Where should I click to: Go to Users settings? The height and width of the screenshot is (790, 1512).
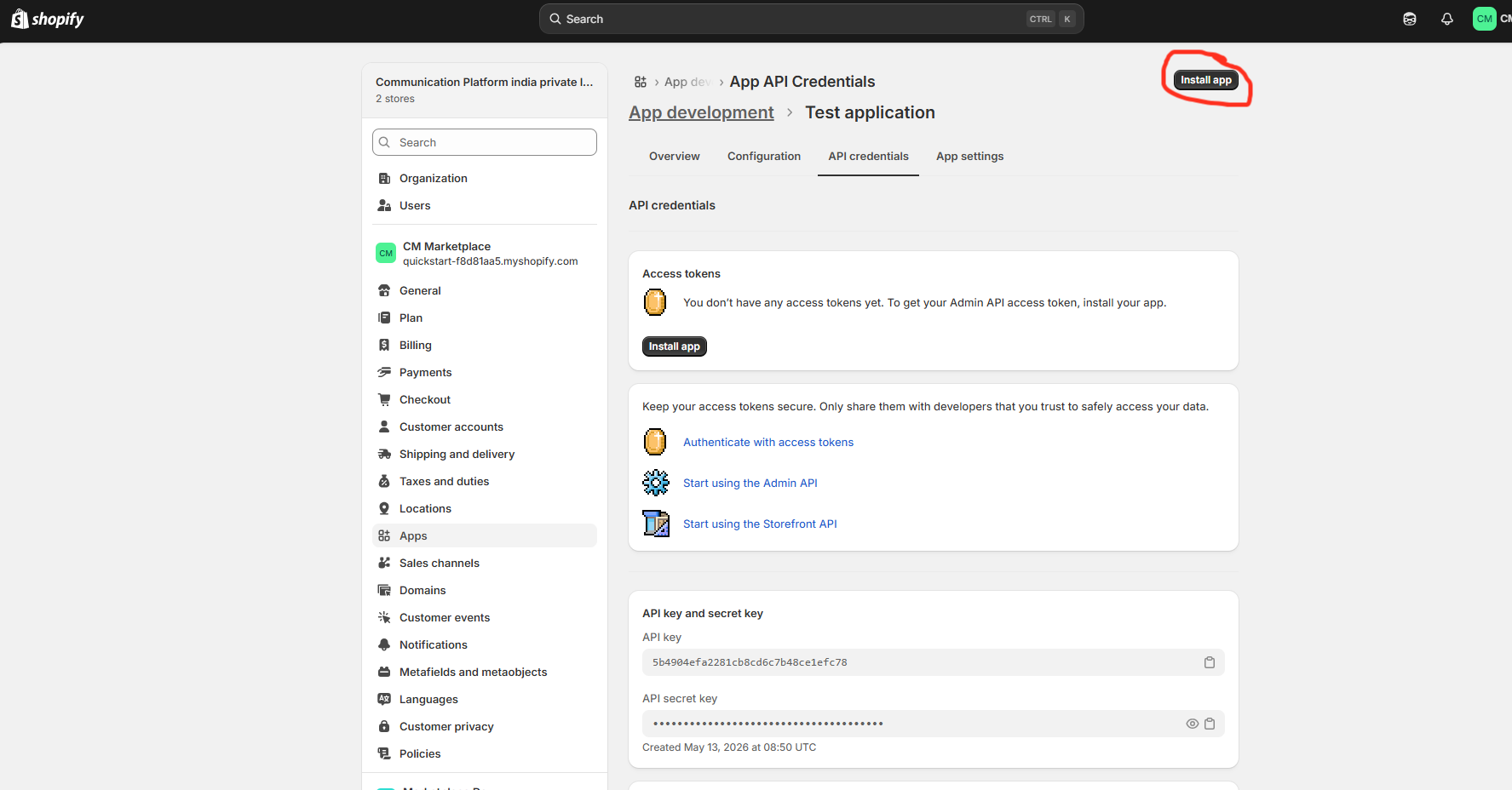pyautogui.click(x=485, y=205)
